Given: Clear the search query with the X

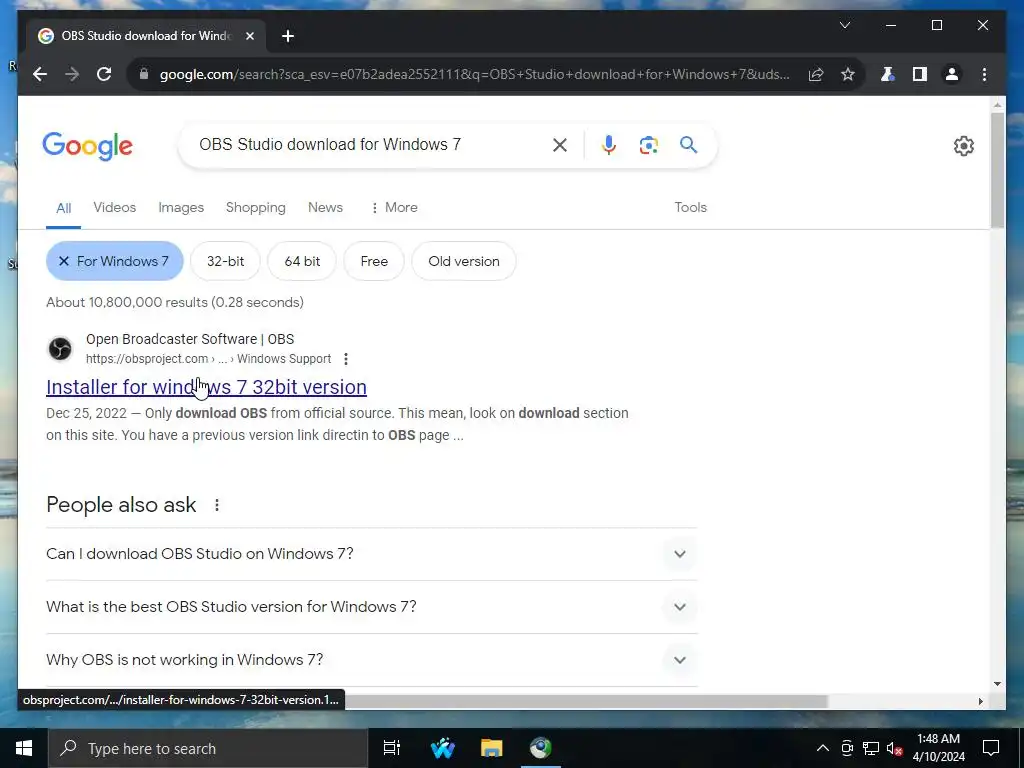Looking at the screenshot, I should click(x=560, y=145).
